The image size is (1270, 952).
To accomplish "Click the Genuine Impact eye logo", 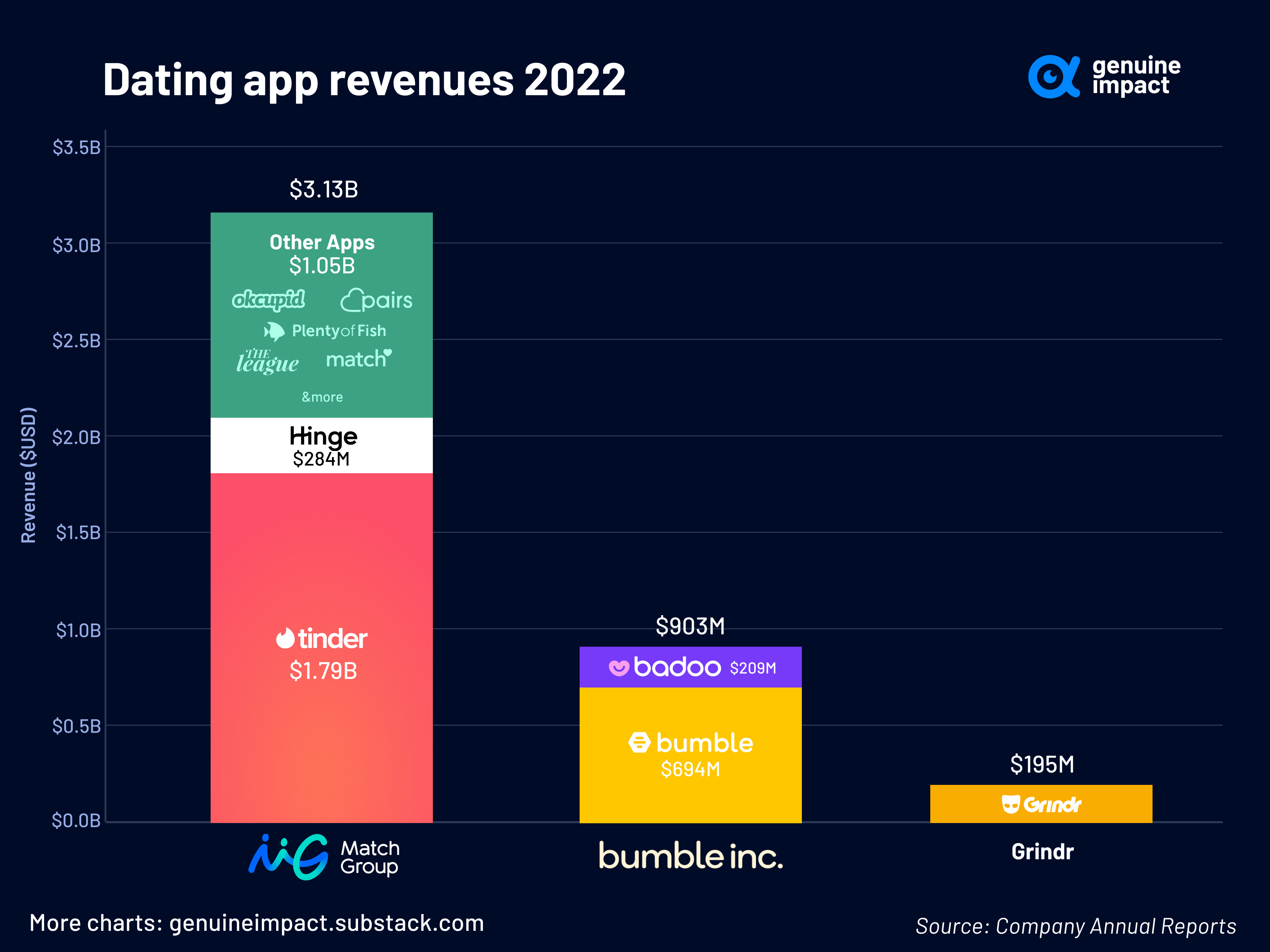I will [x=1053, y=76].
